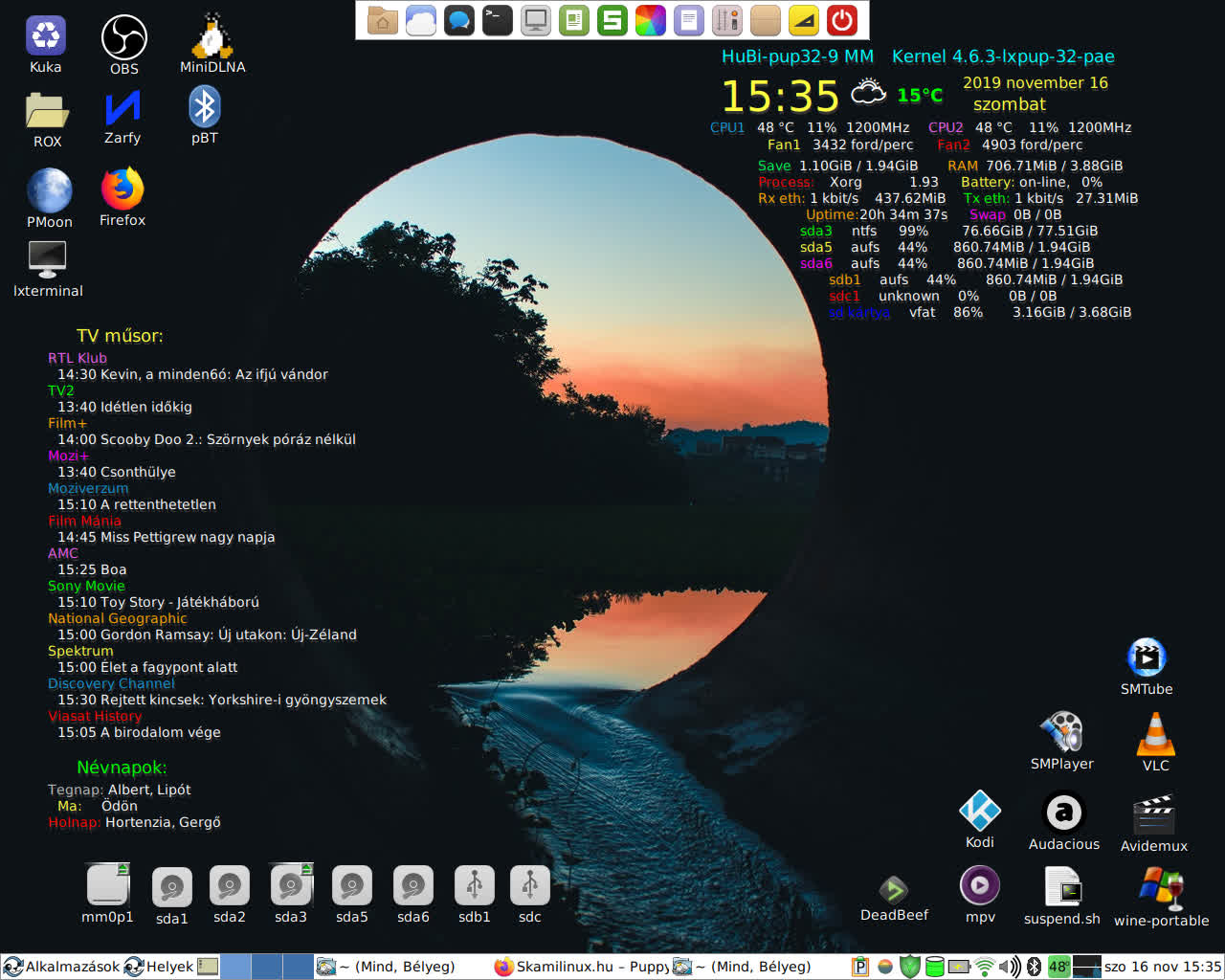
Task: Launch Zarfy display tool
Action: pyautogui.click(x=122, y=107)
